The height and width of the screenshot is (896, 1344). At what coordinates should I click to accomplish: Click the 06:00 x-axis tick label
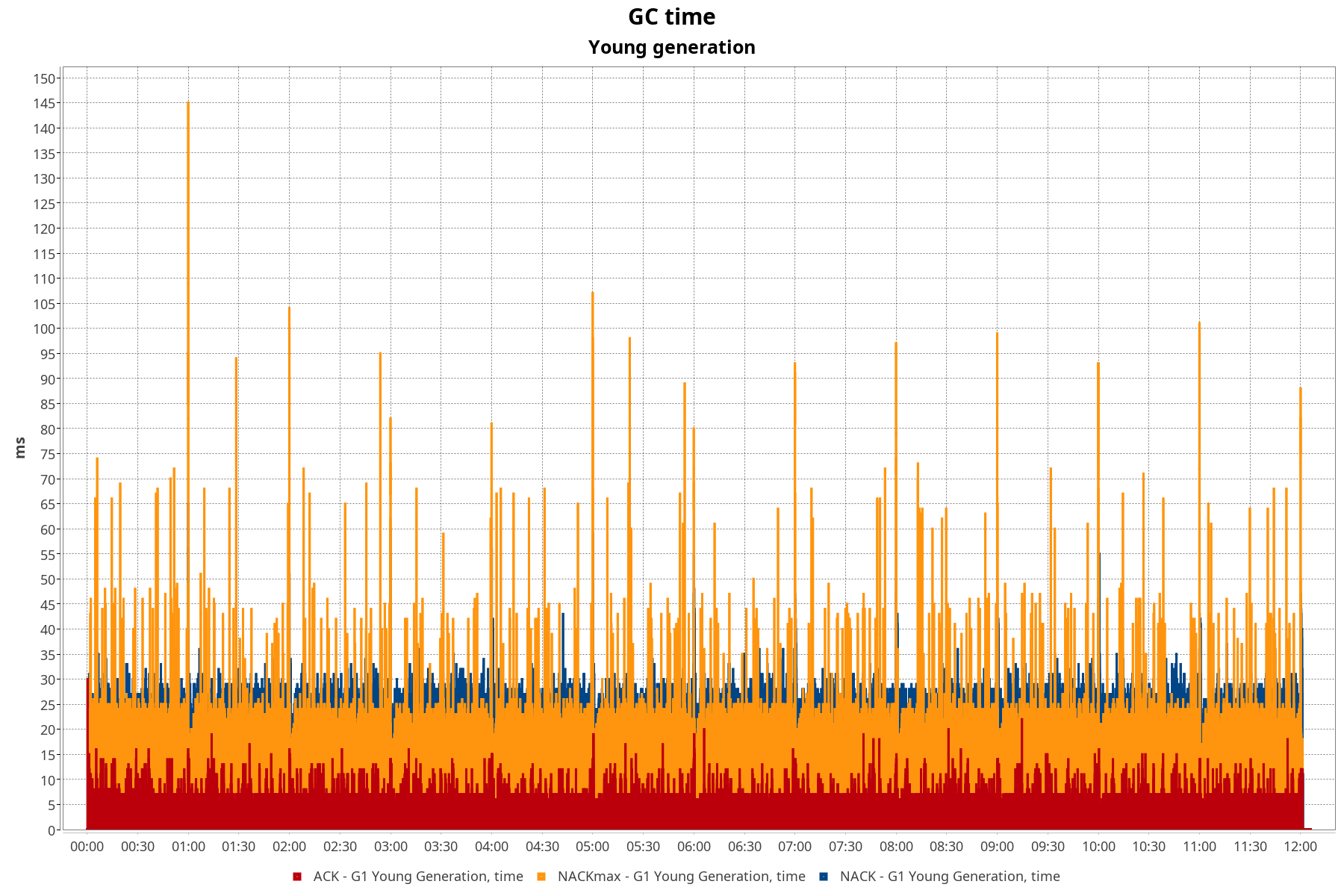pos(694,847)
